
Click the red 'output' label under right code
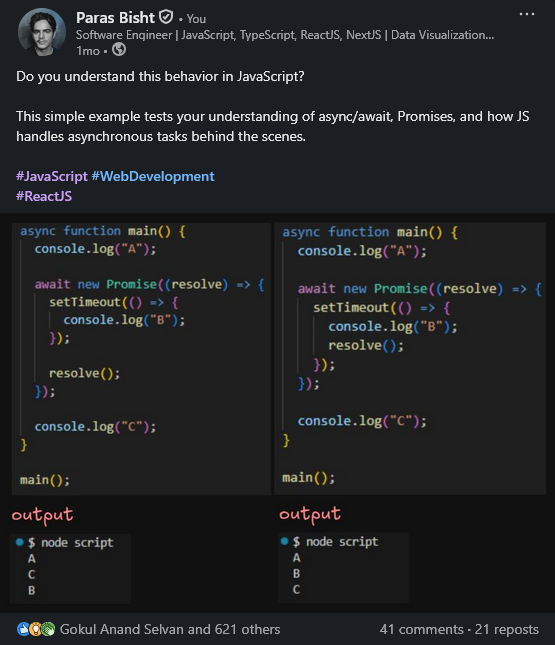click(x=310, y=514)
